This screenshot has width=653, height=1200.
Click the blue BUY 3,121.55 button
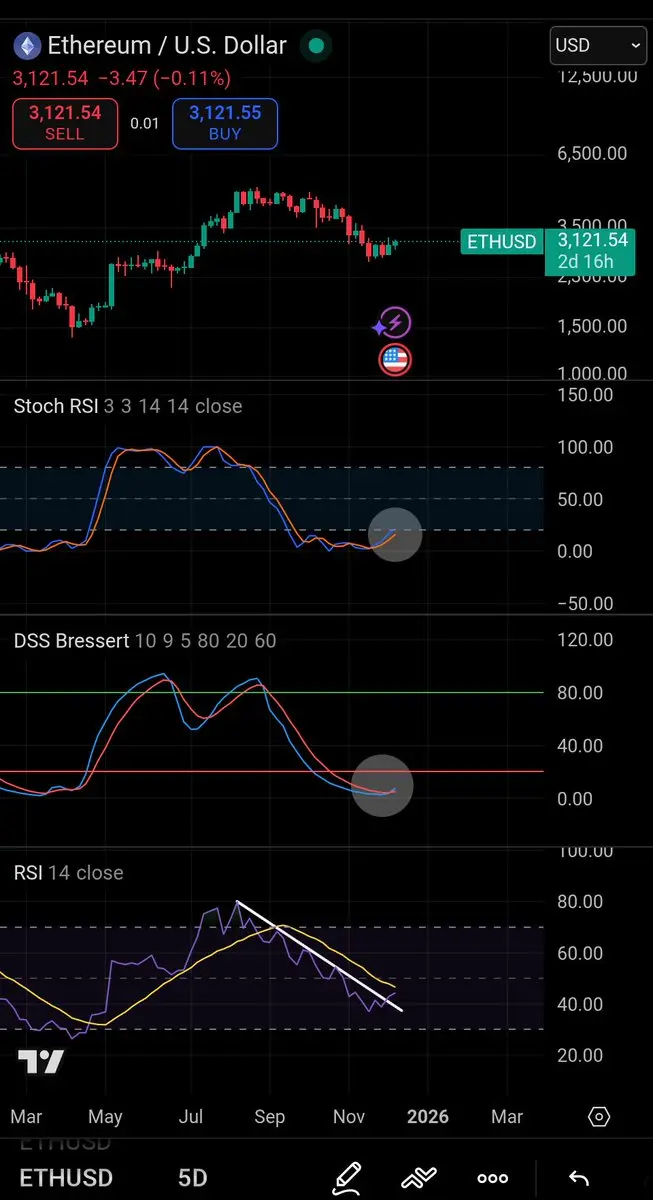click(x=225, y=123)
